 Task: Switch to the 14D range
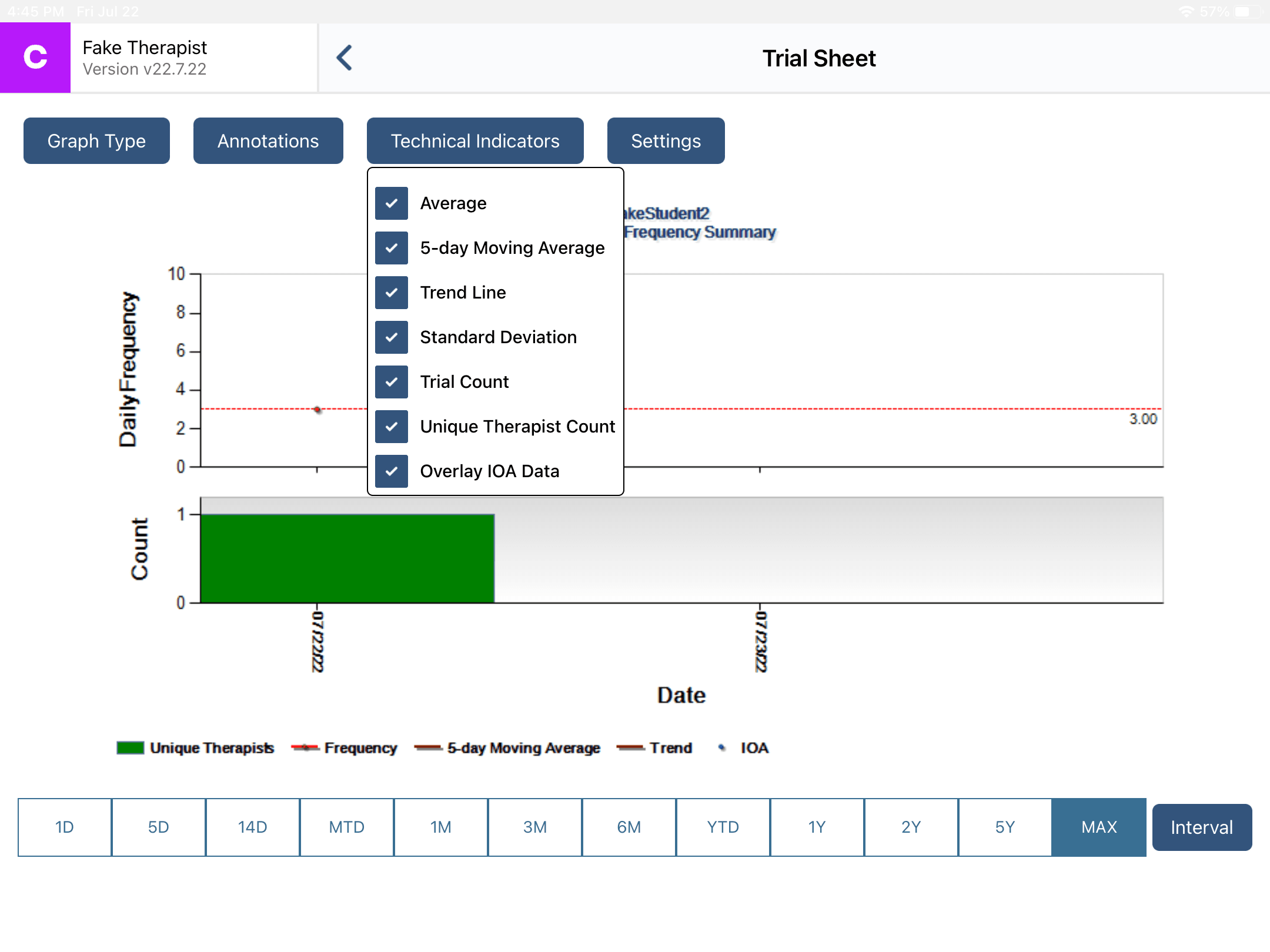click(x=253, y=827)
